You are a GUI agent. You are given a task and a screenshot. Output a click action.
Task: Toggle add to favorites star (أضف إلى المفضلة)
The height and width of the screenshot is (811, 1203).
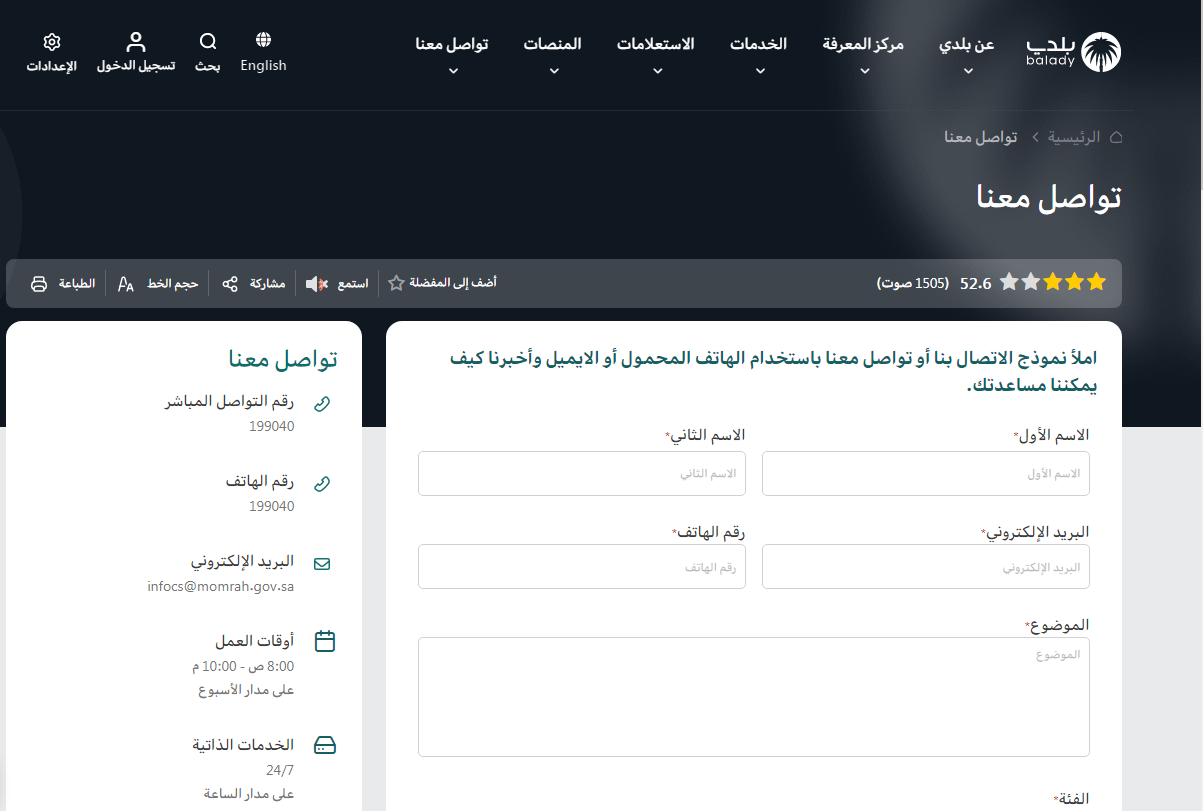coord(396,283)
